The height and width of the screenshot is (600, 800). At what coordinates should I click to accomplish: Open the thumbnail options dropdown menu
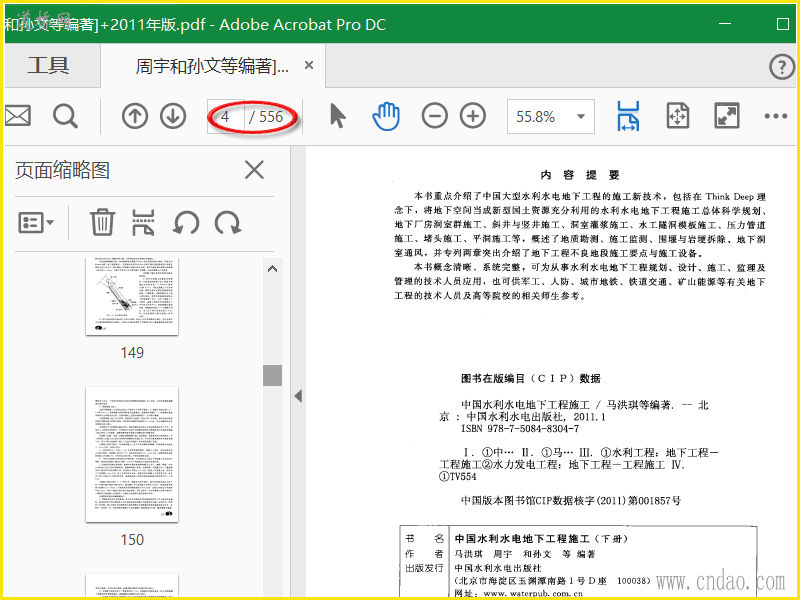click(x=36, y=223)
